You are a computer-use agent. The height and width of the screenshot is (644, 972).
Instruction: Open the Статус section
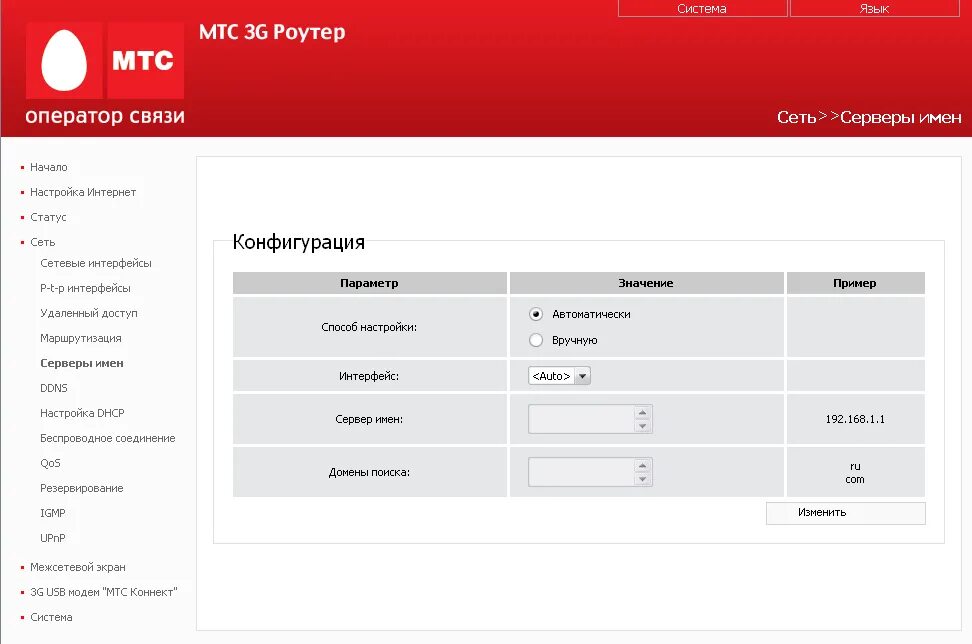48,217
